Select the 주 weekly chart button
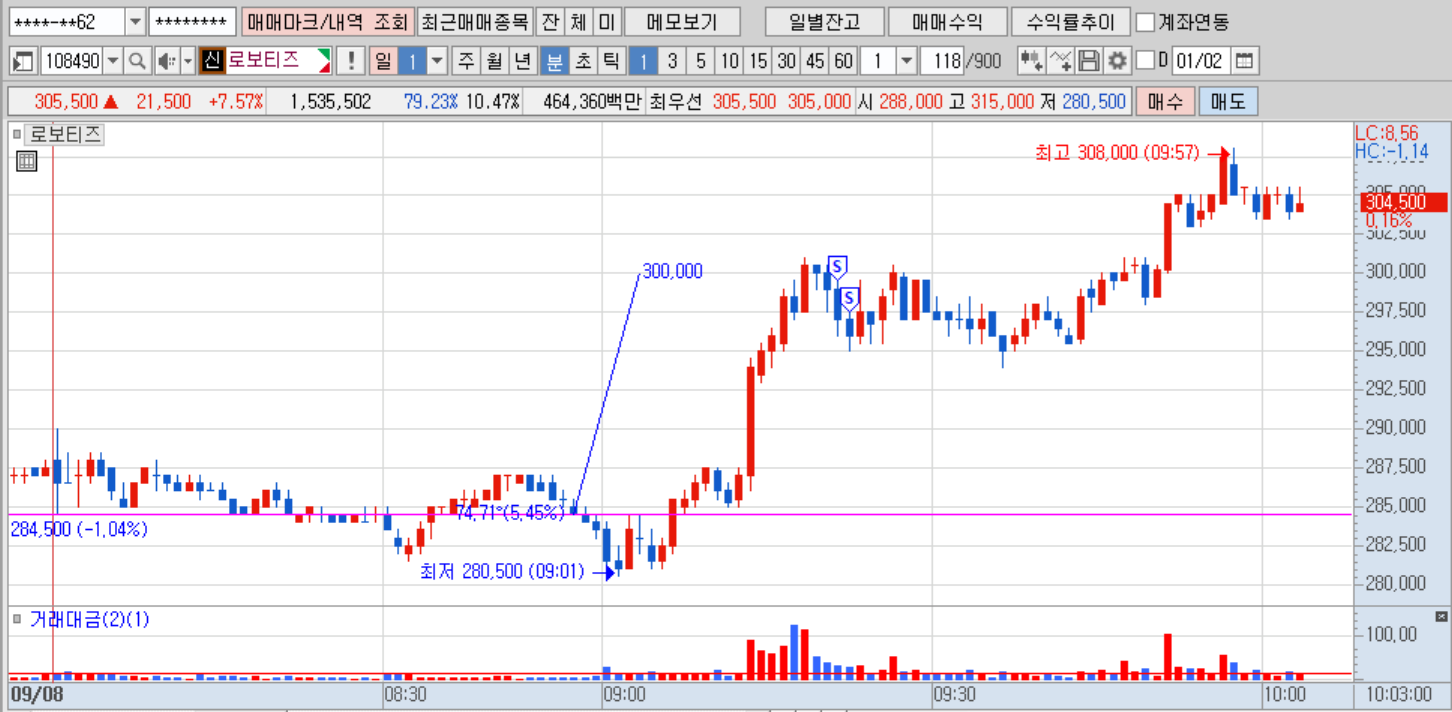 (466, 61)
